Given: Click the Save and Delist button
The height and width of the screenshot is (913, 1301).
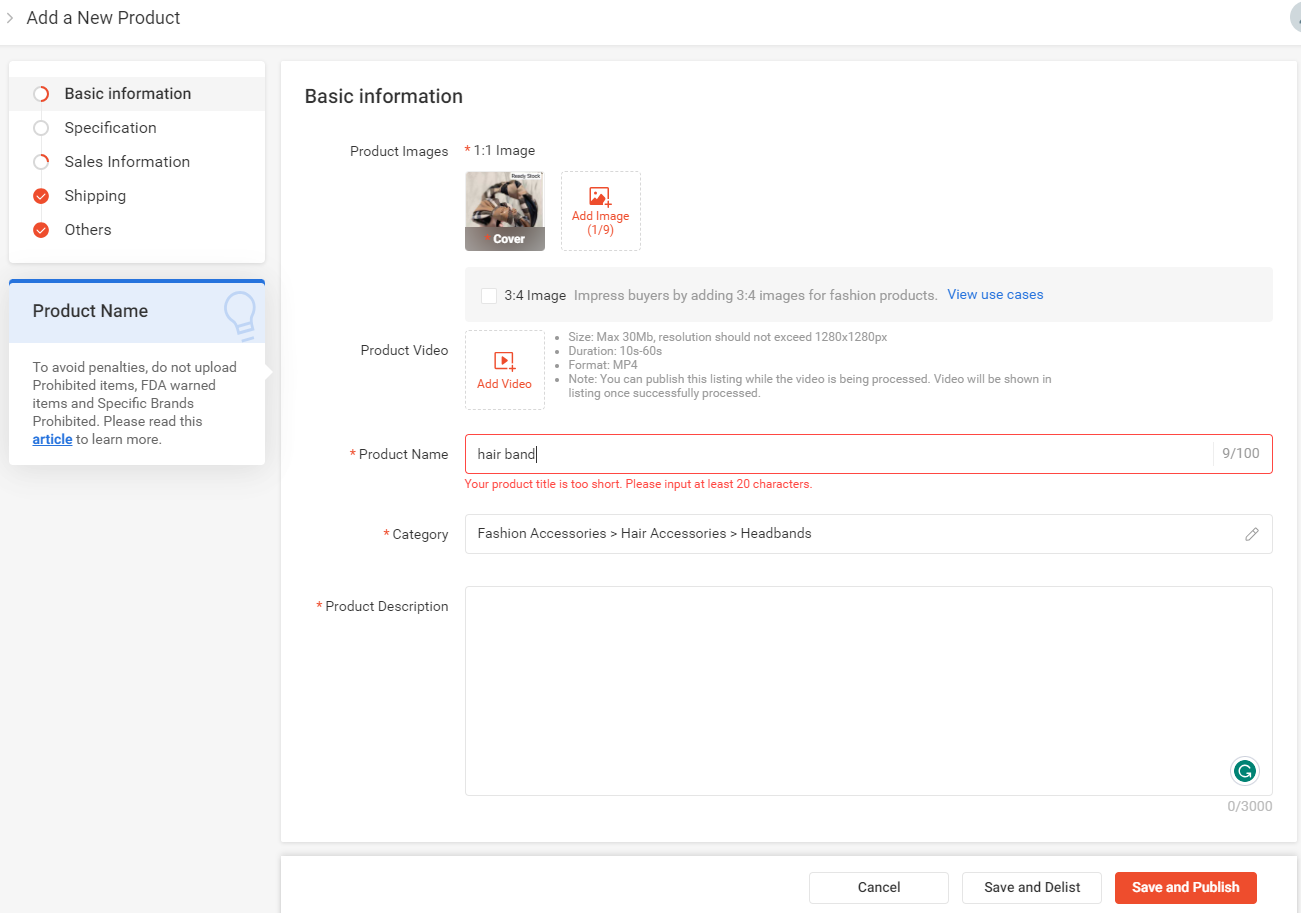Looking at the screenshot, I should click(1031, 887).
